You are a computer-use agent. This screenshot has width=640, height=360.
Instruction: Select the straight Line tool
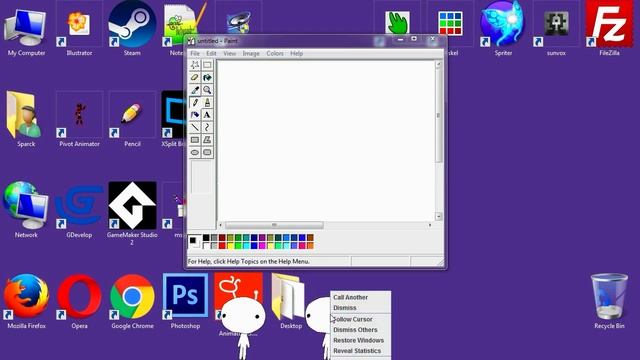click(x=195, y=127)
